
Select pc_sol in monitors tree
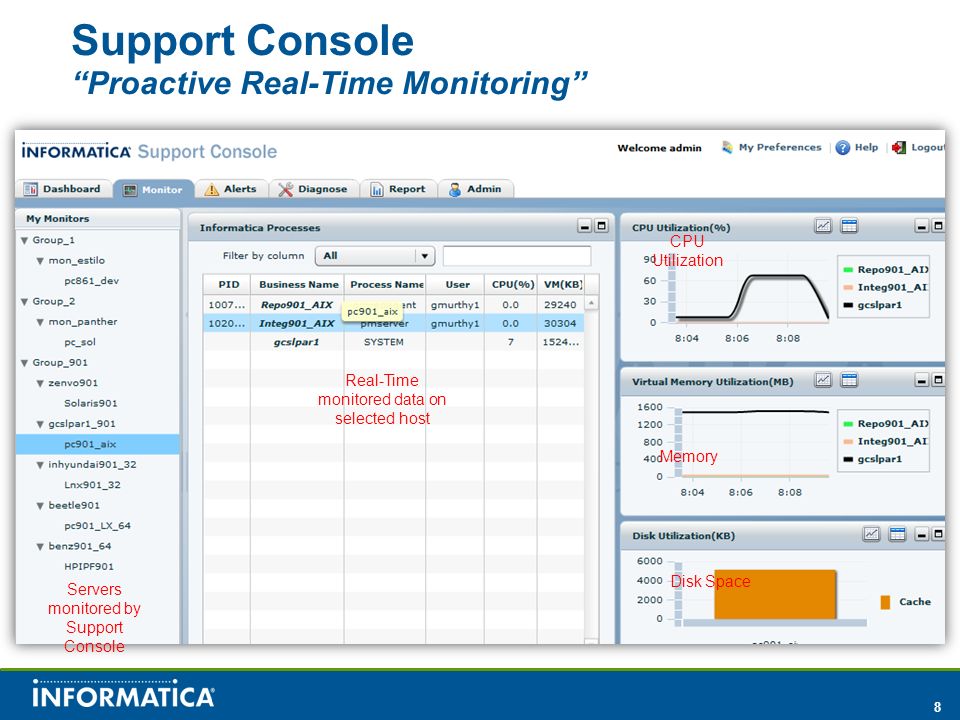click(80, 342)
